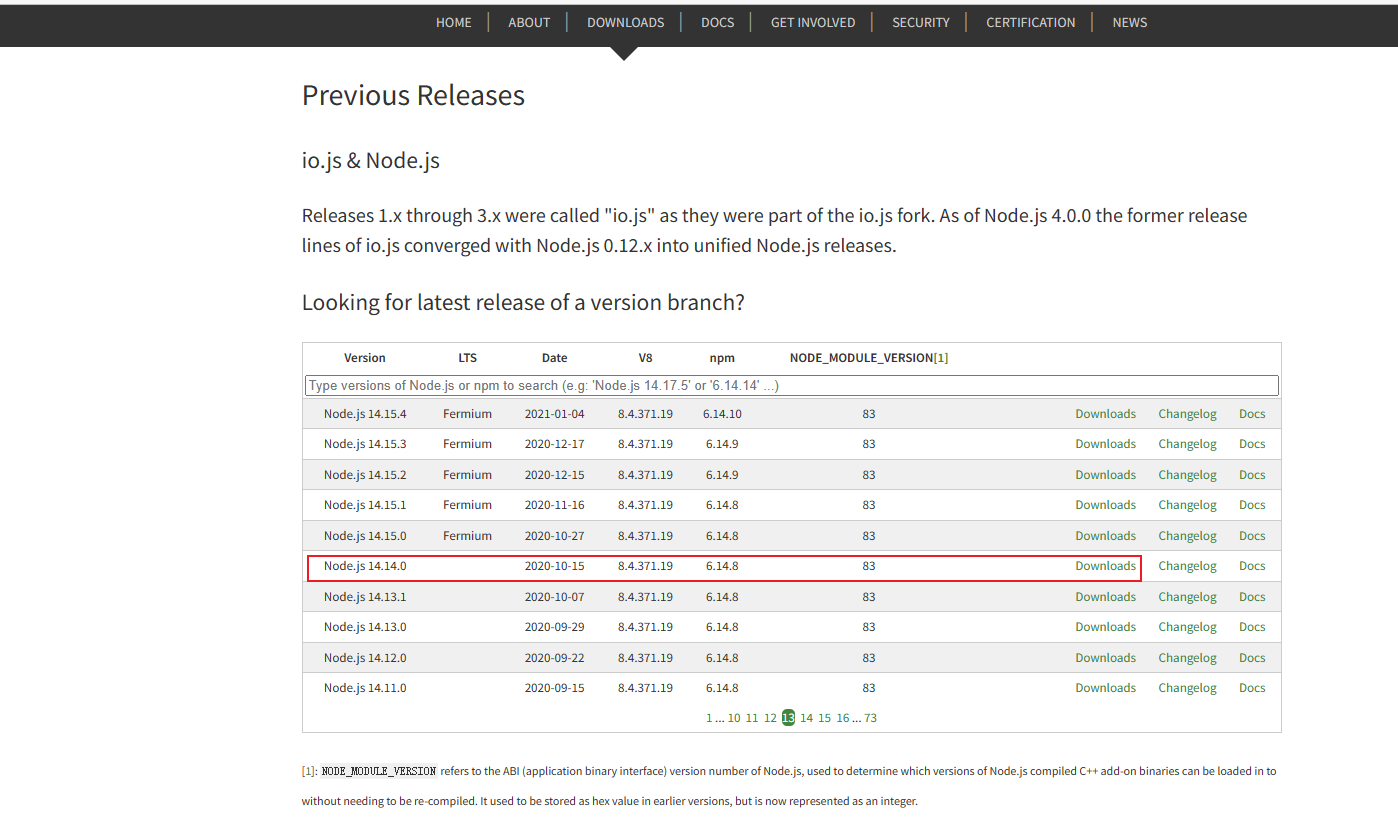Go to pagination page 12
The height and width of the screenshot is (828, 1398).
click(x=770, y=718)
